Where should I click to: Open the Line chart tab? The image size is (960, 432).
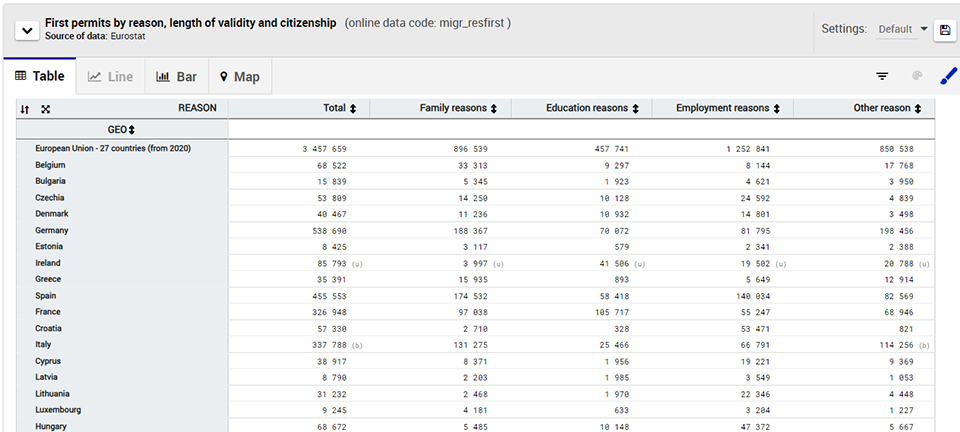[x=110, y=77]
